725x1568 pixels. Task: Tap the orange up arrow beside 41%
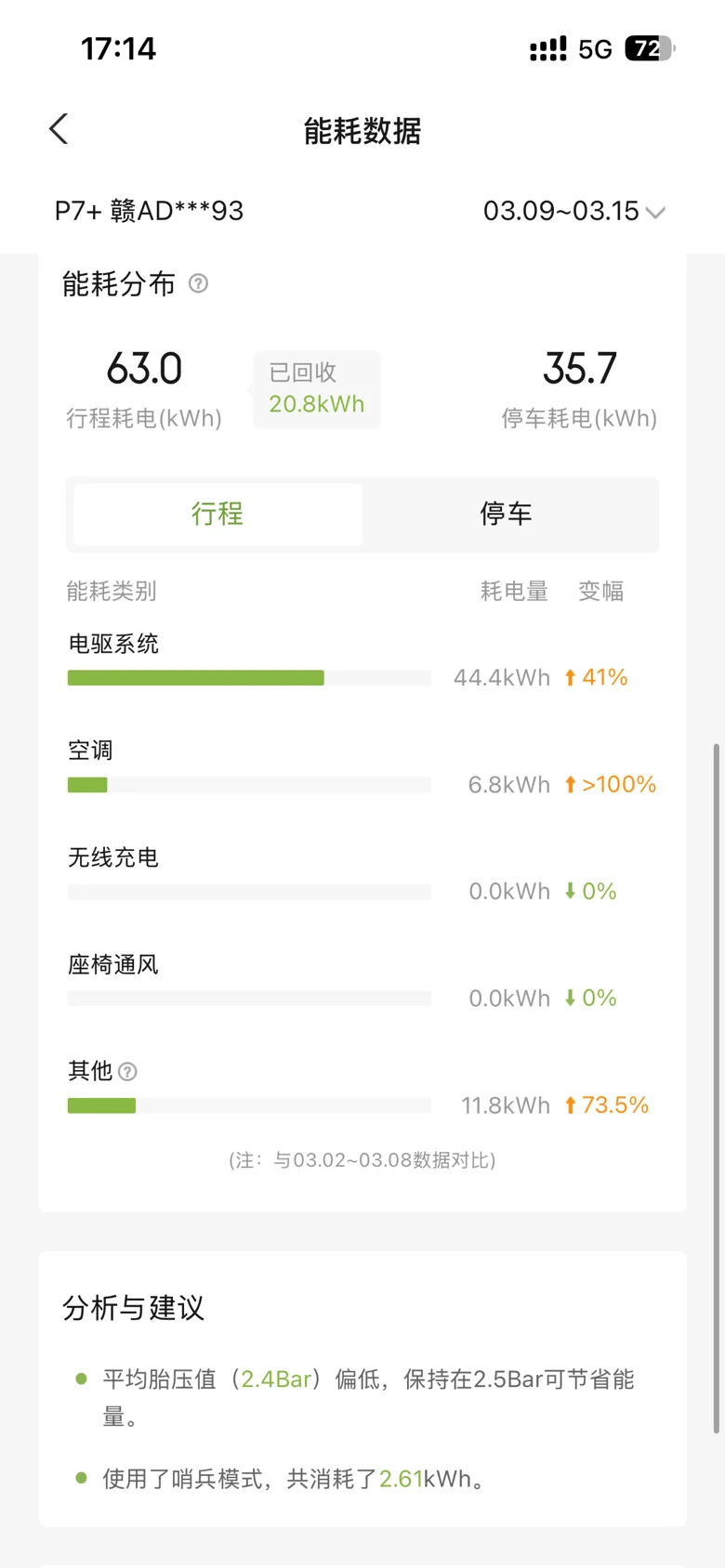pyautogui.click(x=570, y=678)
